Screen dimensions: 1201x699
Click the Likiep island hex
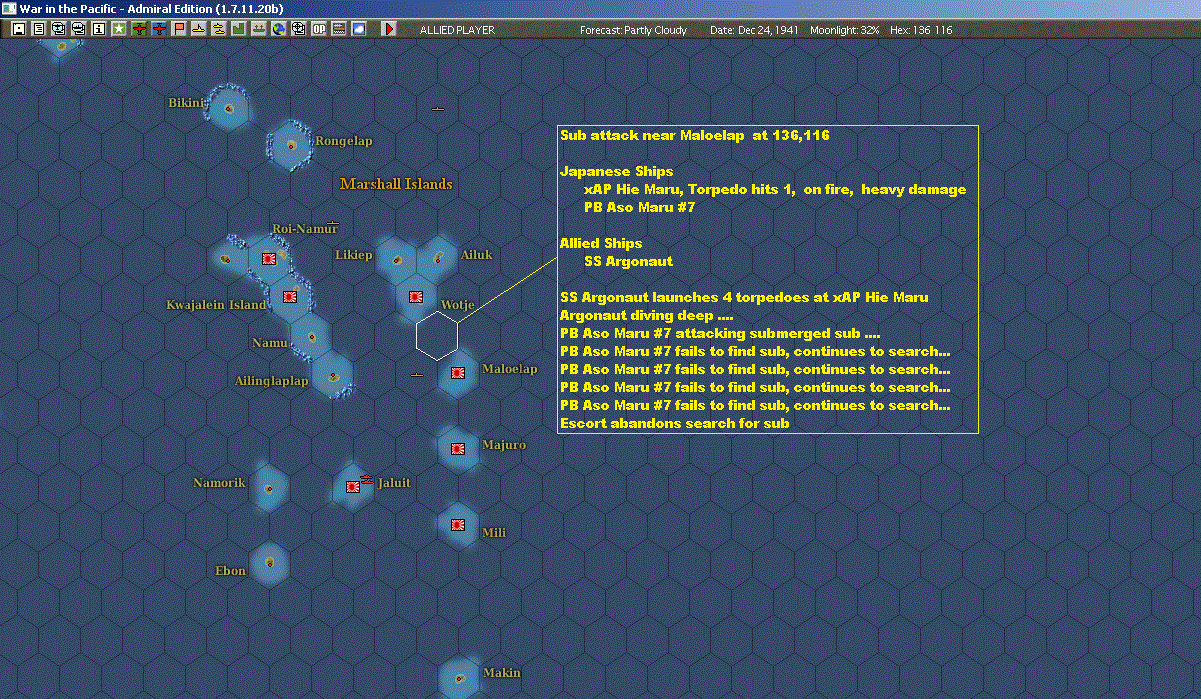[x=397, y=259]
